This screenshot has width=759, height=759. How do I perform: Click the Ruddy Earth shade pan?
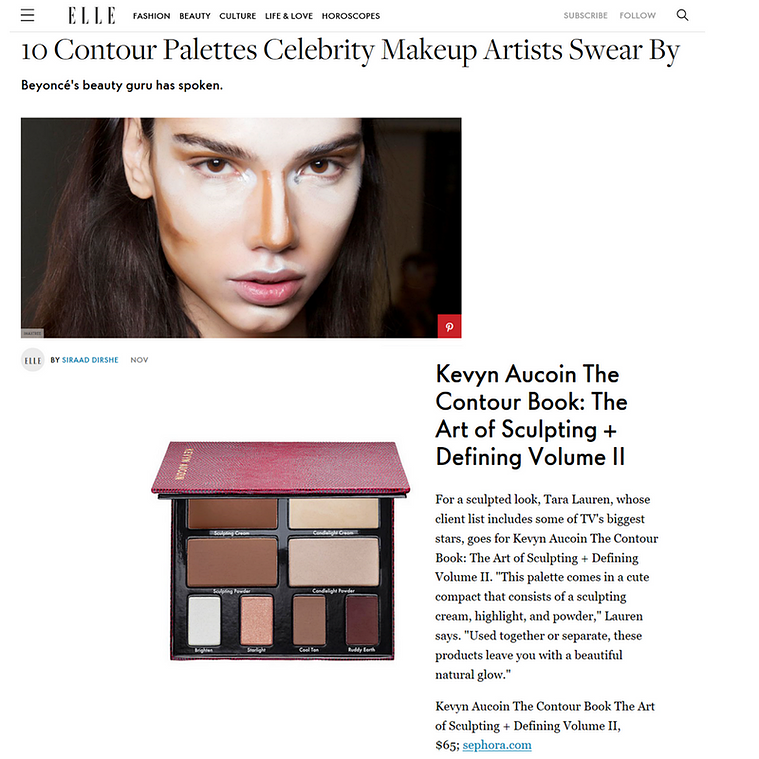(x=362, y=620)
